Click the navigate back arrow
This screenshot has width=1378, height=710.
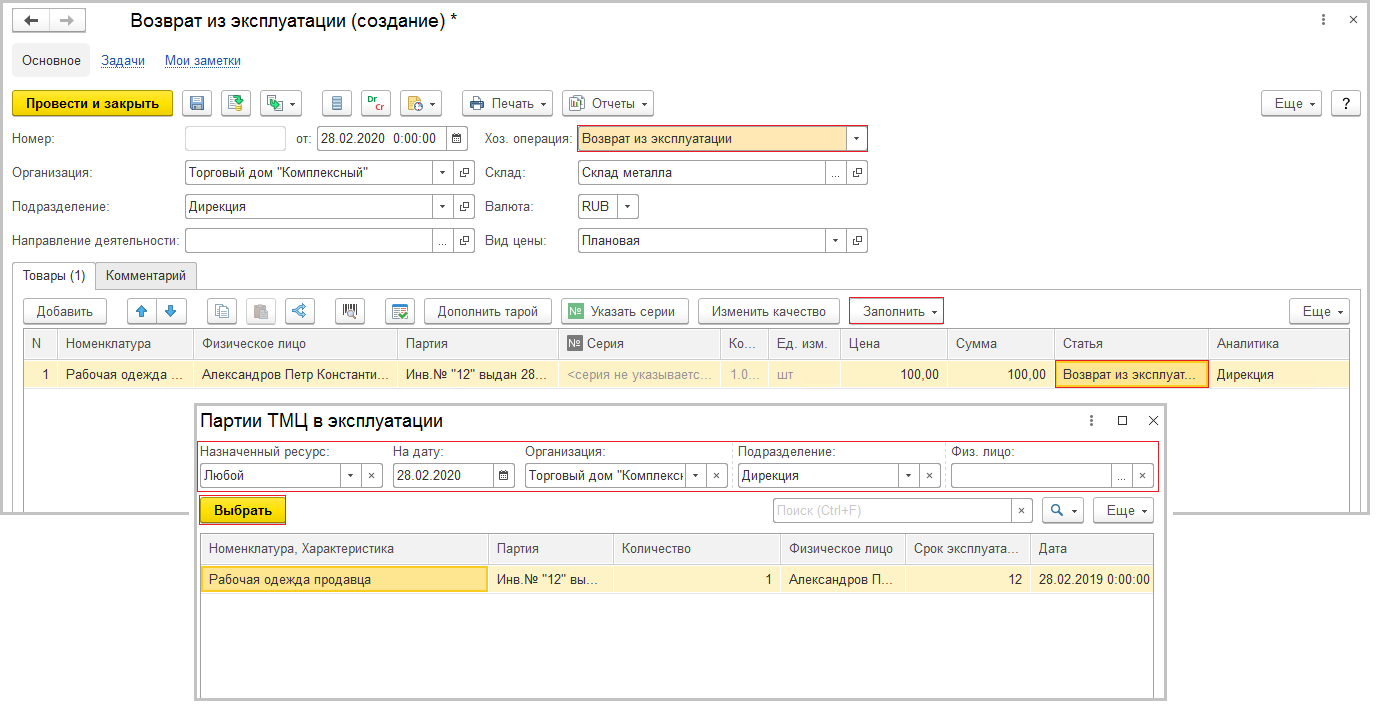coord(32,20)
